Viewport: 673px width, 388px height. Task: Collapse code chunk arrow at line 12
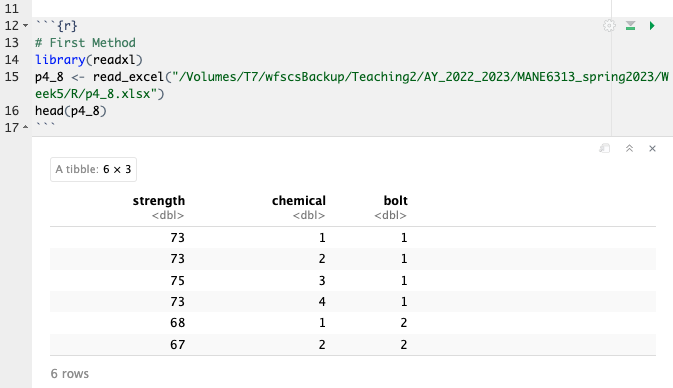point(25,26)
